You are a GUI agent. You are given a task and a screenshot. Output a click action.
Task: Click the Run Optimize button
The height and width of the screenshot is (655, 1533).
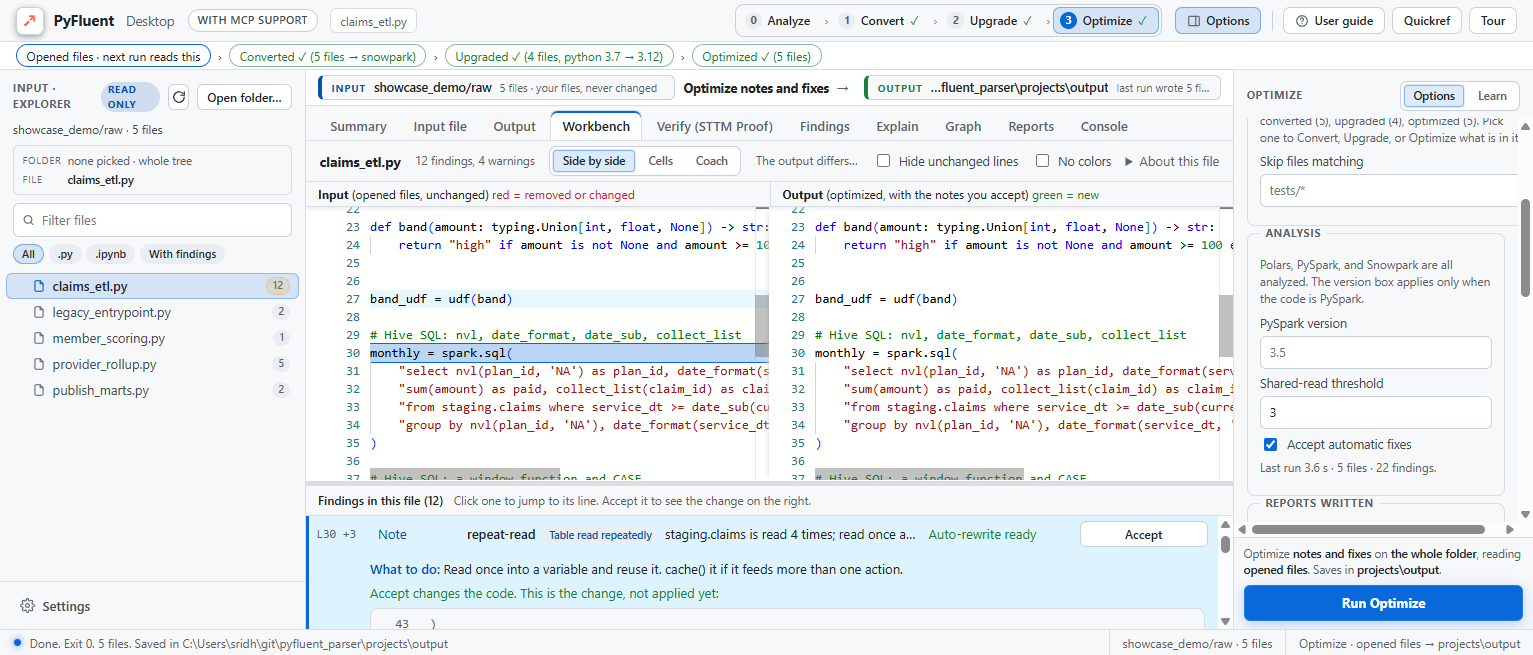pos(1383,603)
